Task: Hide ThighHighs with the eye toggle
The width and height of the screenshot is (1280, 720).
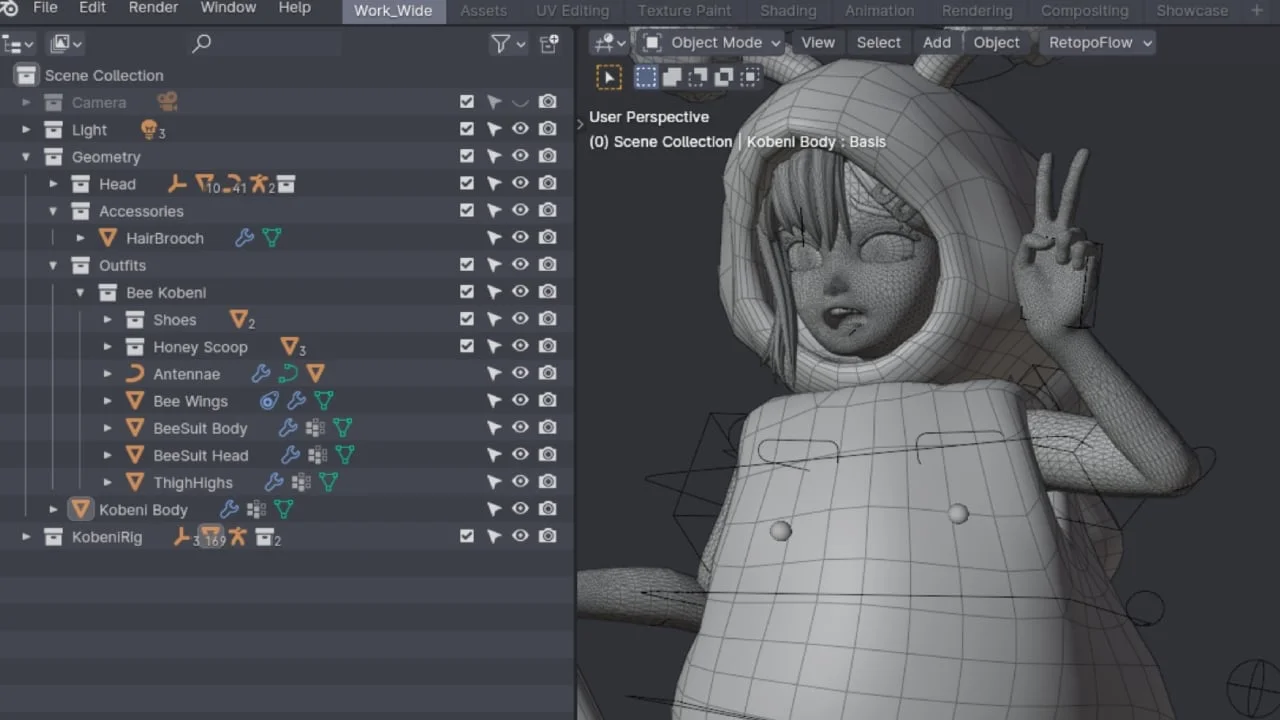Action: [x=520, y=481]
